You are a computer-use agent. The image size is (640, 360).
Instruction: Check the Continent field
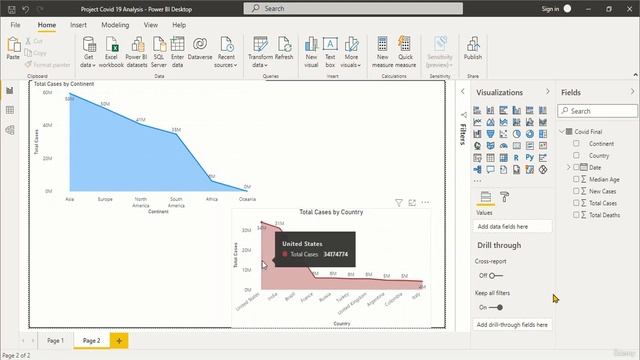click(x=576, y=144)
